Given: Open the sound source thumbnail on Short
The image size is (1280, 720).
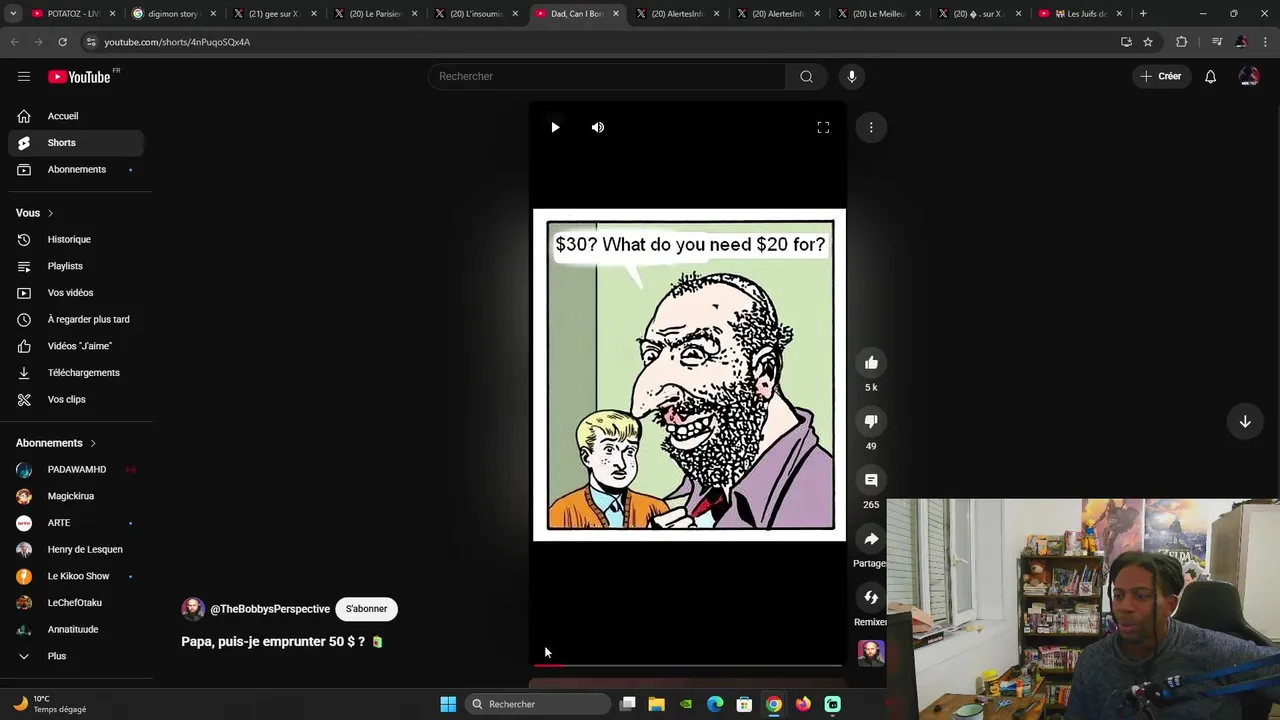Looking at the screenshot, I should coord(871,653).
